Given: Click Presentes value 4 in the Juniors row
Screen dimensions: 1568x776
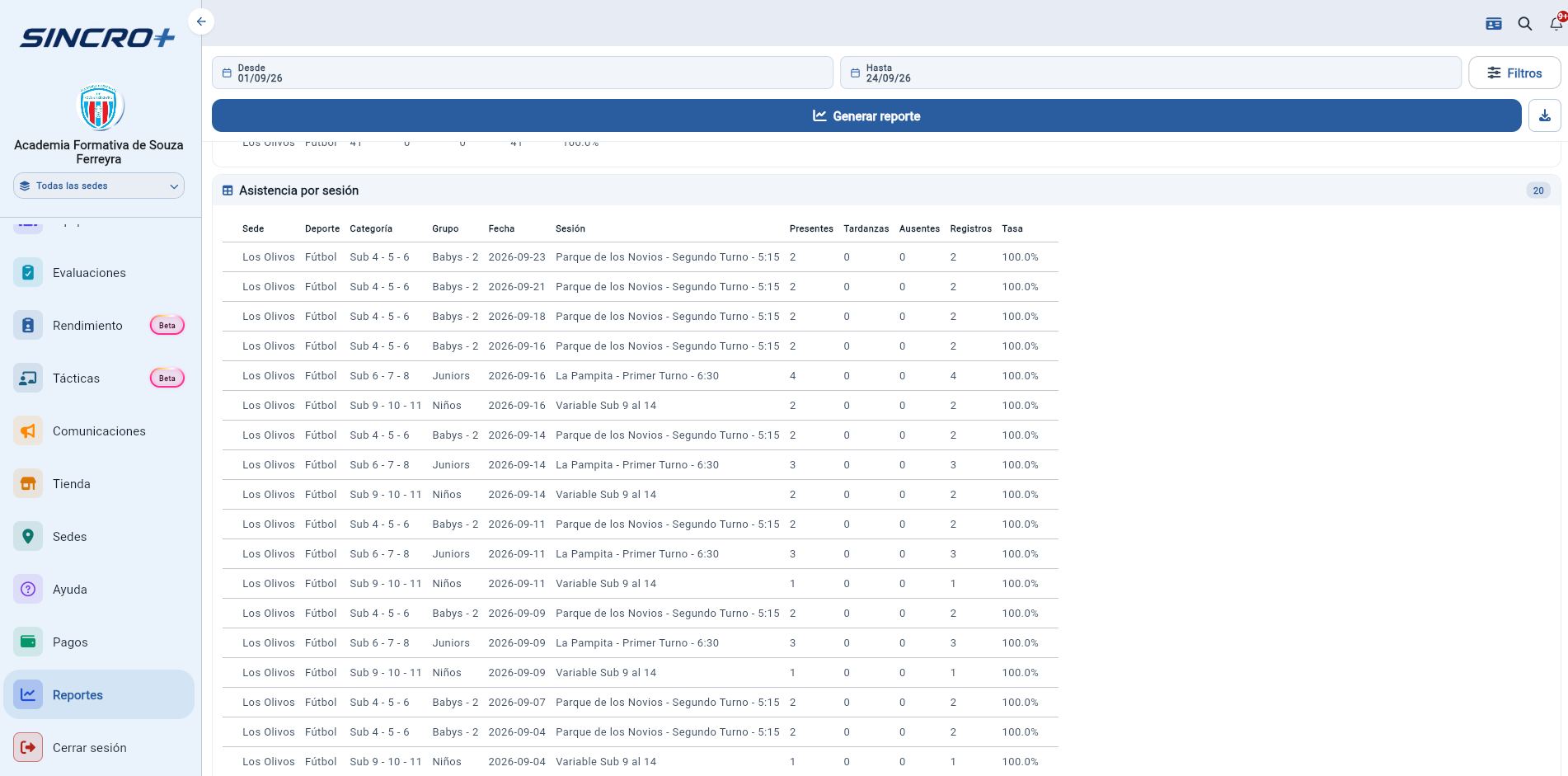Looking at the screenshot, I should pos(793,376).
